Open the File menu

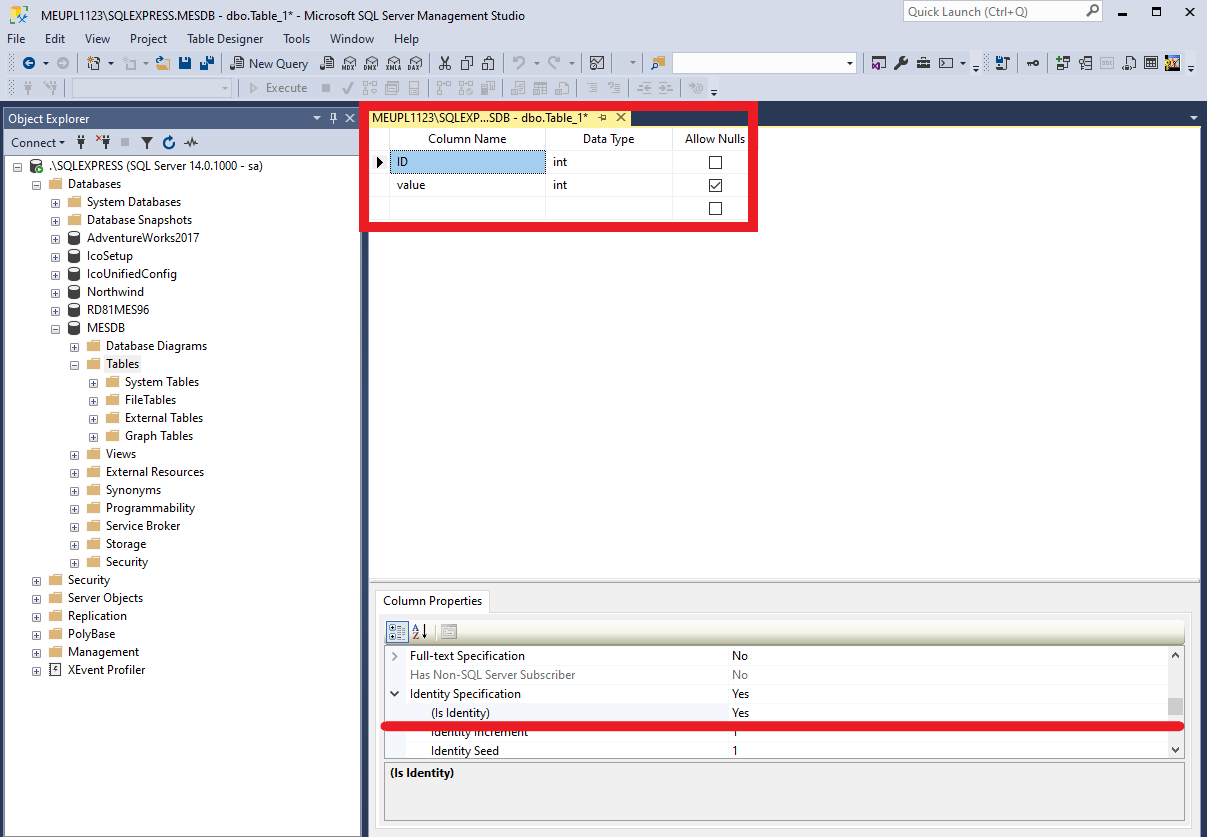[x=16, y=39]
